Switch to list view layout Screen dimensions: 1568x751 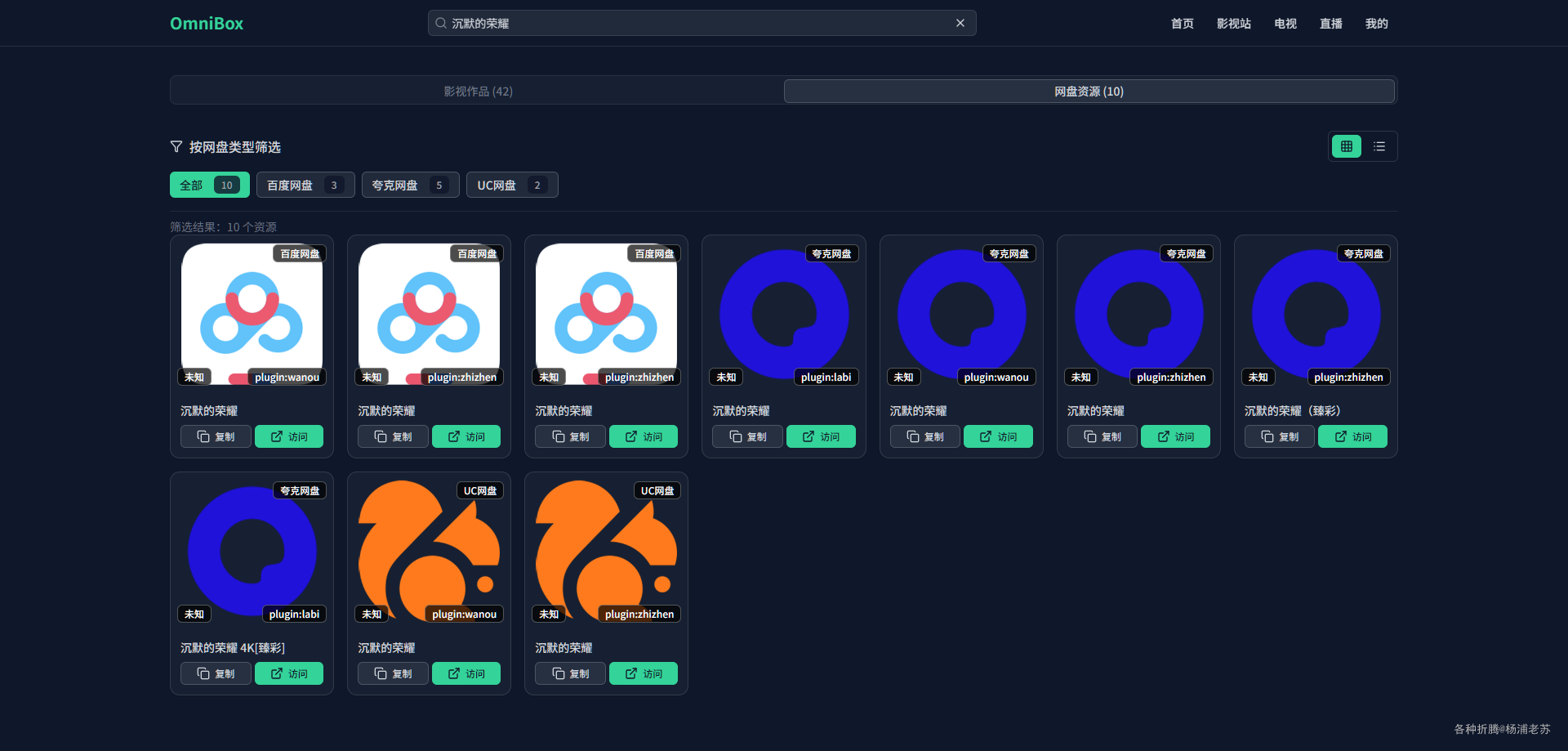point(1379,146)
